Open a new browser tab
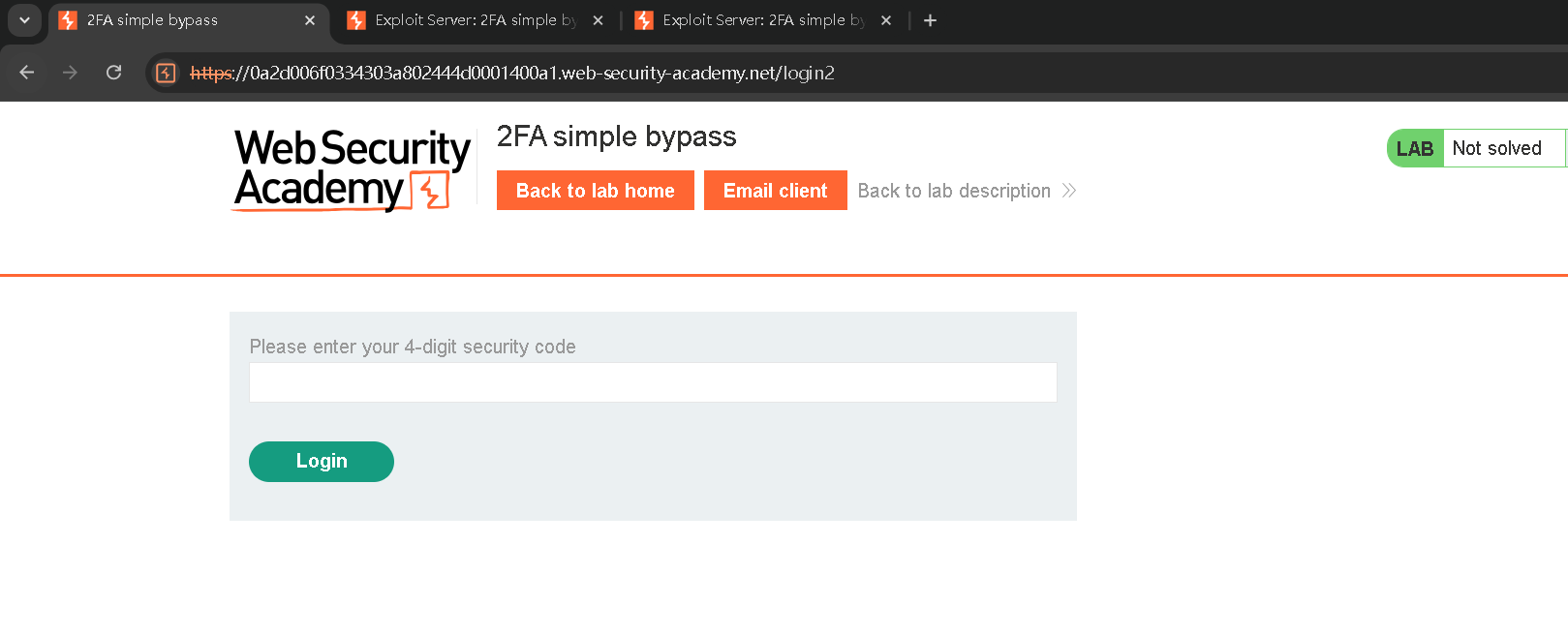The image size is (1568, 635). 930,20
